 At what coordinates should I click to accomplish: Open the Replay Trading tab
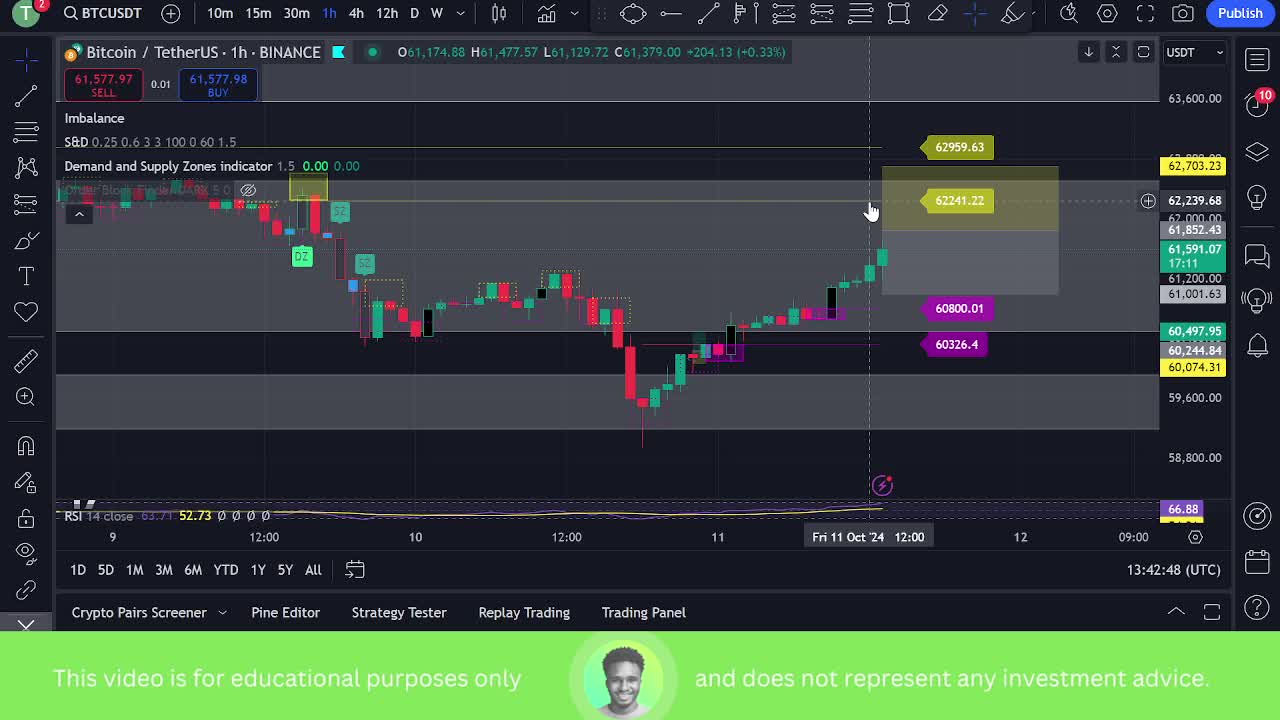click(524, 612)
